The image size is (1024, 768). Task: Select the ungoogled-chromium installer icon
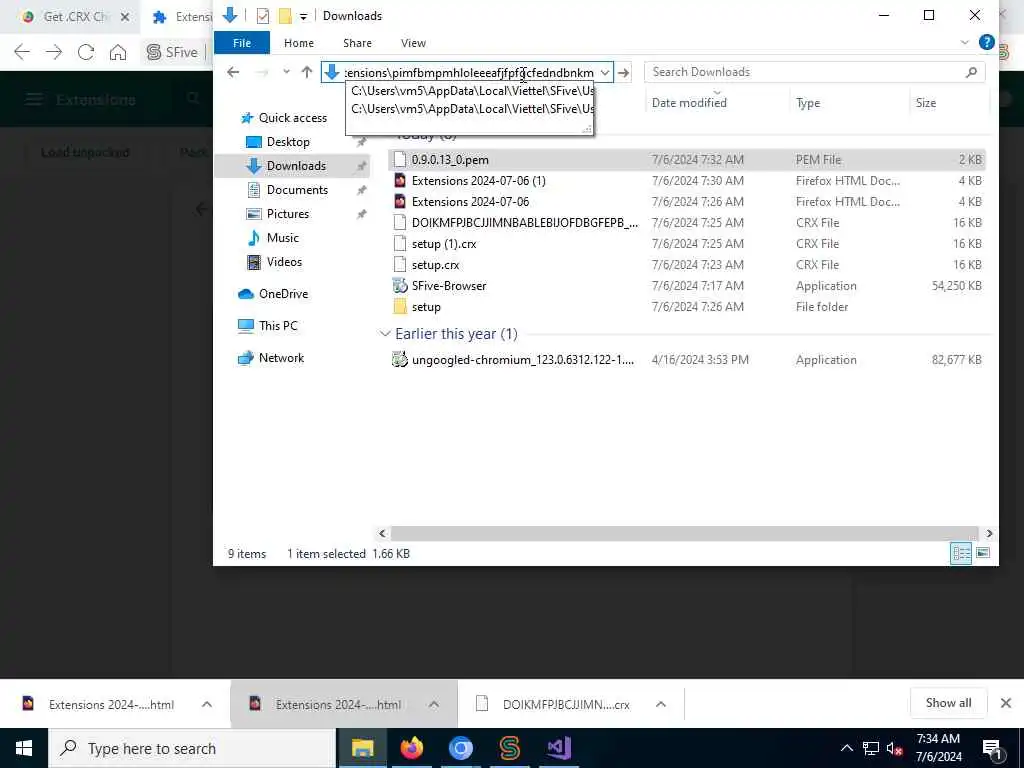(x=400, y=359)
